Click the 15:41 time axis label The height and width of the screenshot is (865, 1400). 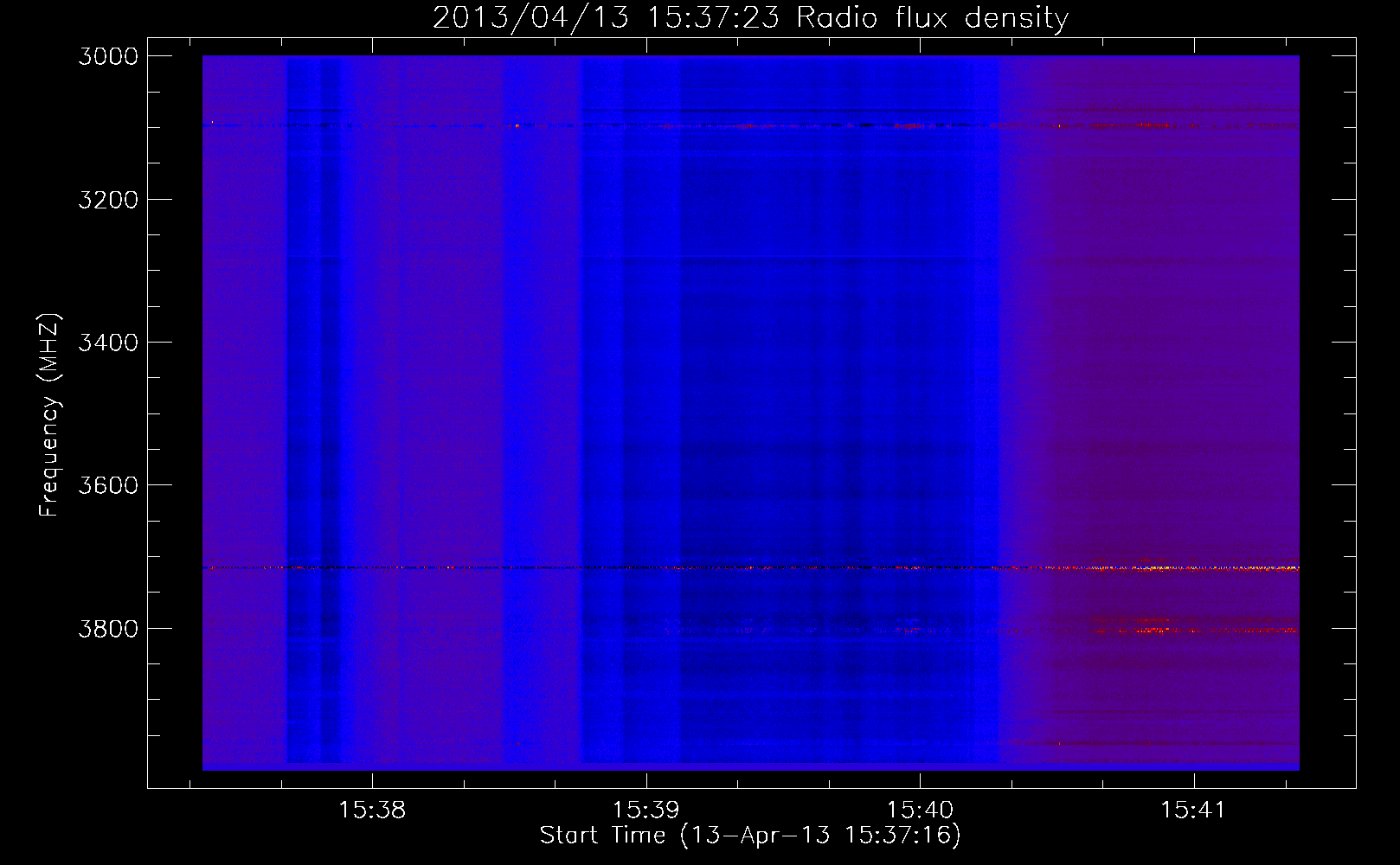1193,810
